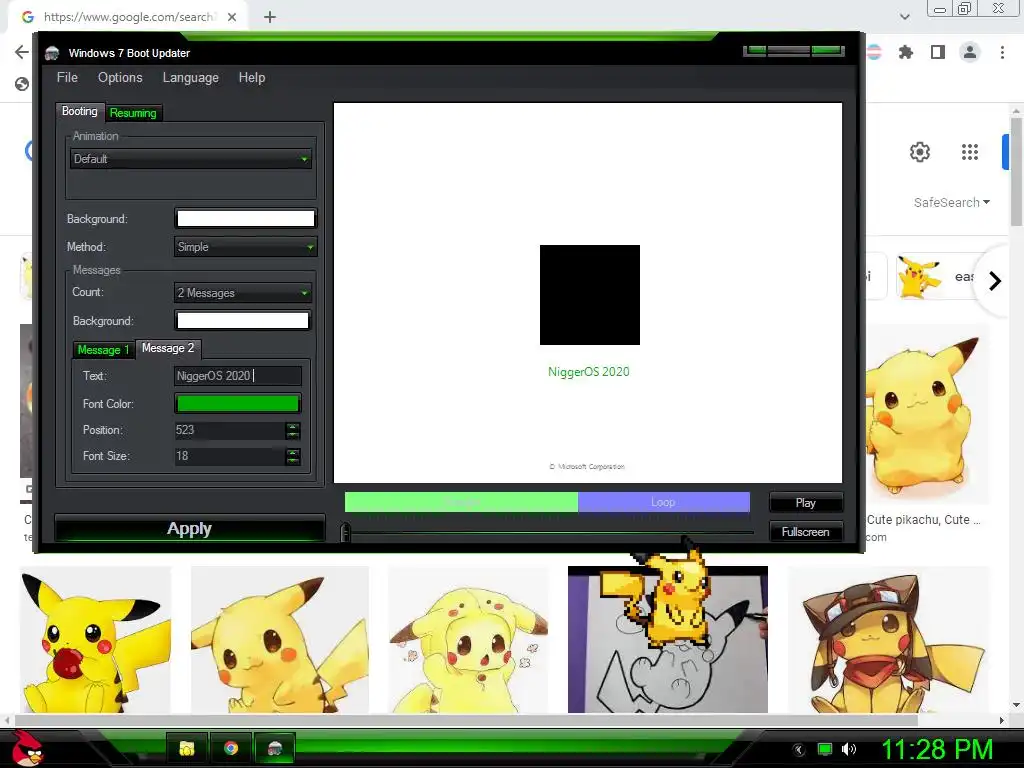
Task: Click the Position value field showing 523
Action: pyautogui.click(x=229, y=430)
